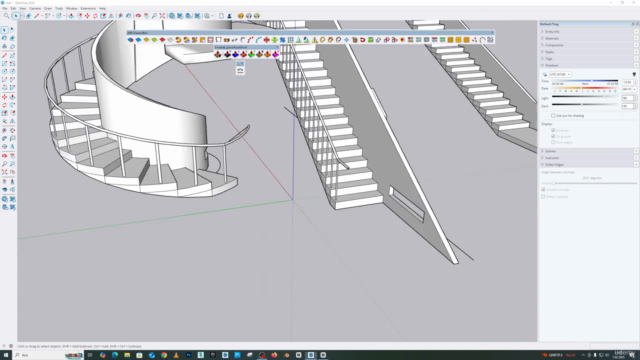The image size is (640, 360).
Task: Toggle Soften coplanar checkbox
Action: 543,196
